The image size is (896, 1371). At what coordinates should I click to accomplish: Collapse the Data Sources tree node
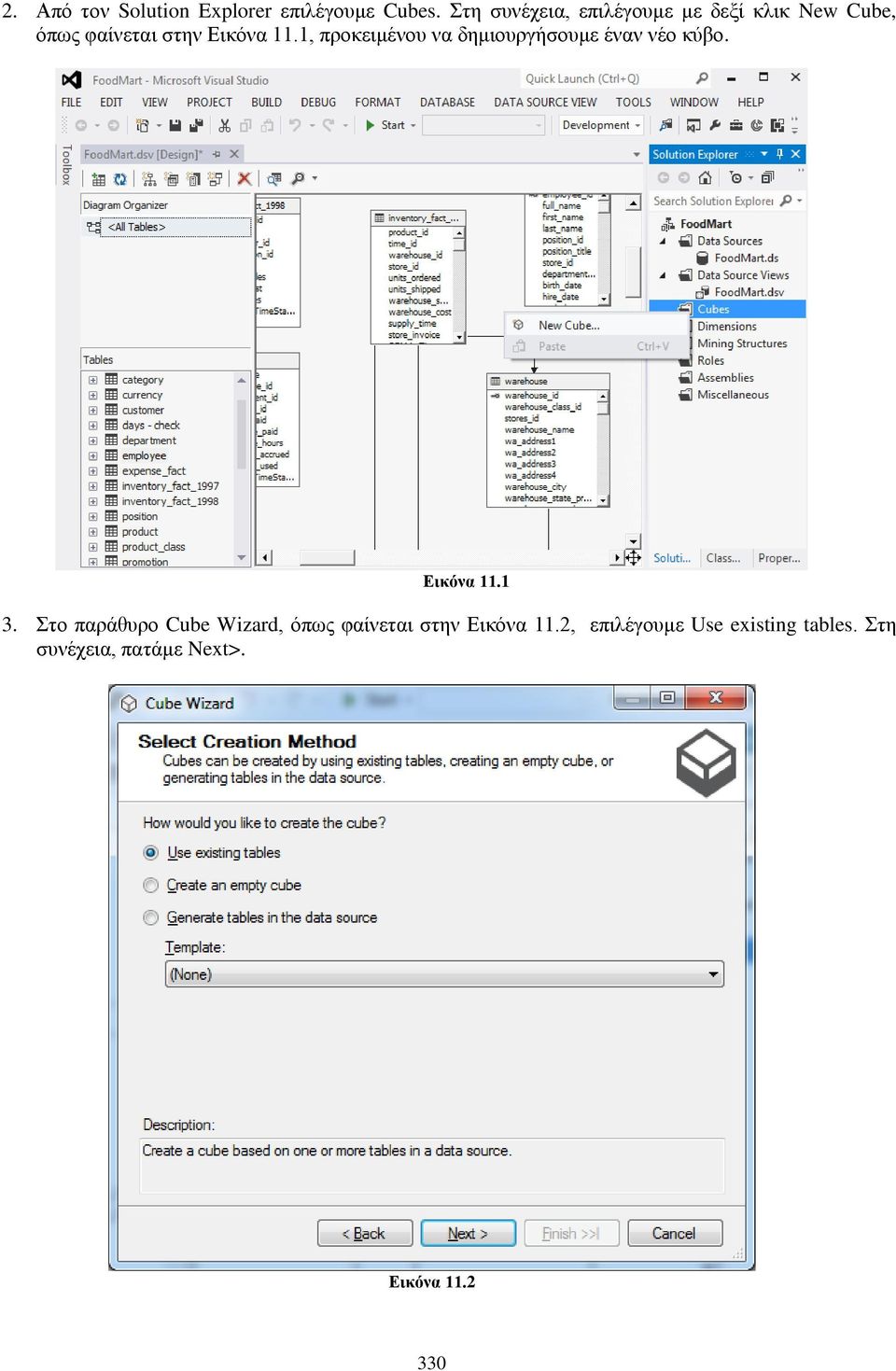(663, 241)
